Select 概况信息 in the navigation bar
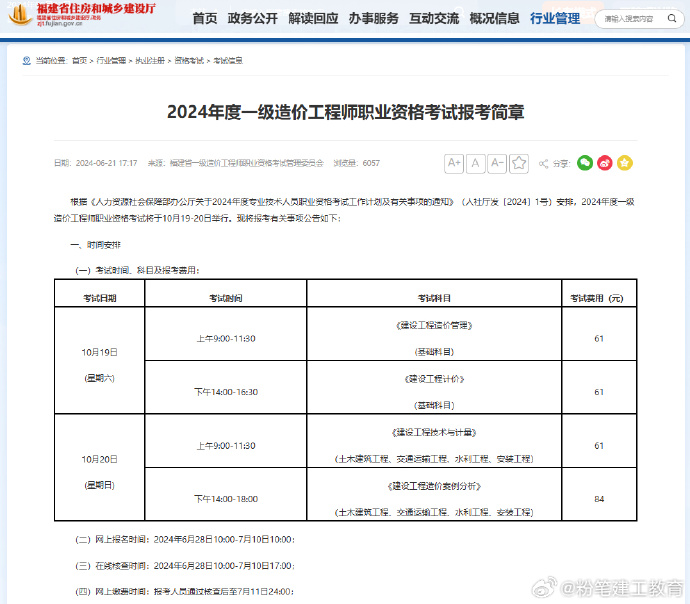The height and width of the screenshot is (604, 690). pyautogui.click(x=494, y=19)
